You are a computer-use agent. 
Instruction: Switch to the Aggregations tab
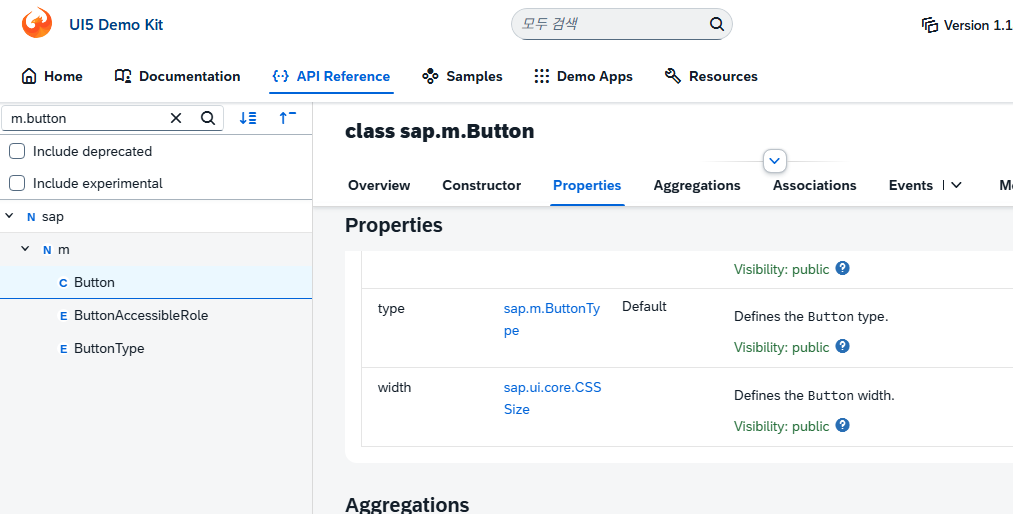[697, 185]
